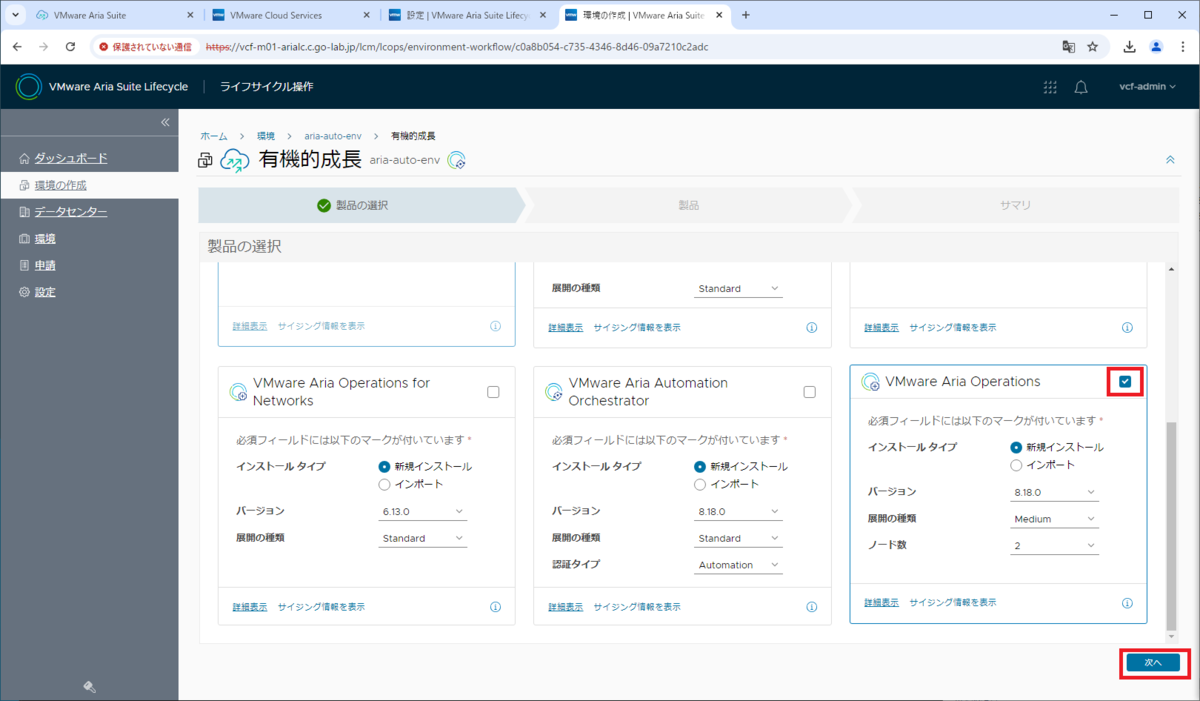
Task: Select インポート for Aria Operations for Networks
Action: pyautogui.click(x=384, y=484)
